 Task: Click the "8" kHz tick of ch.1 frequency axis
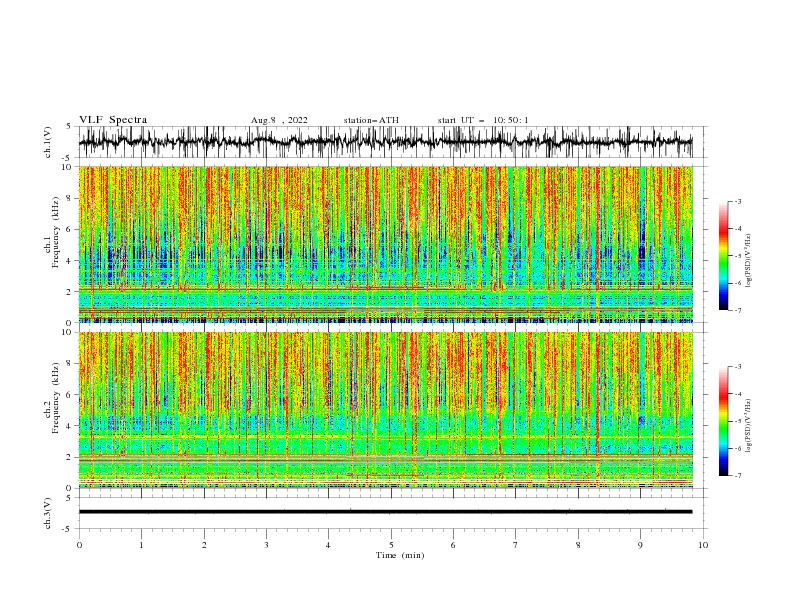coord(70,198)
